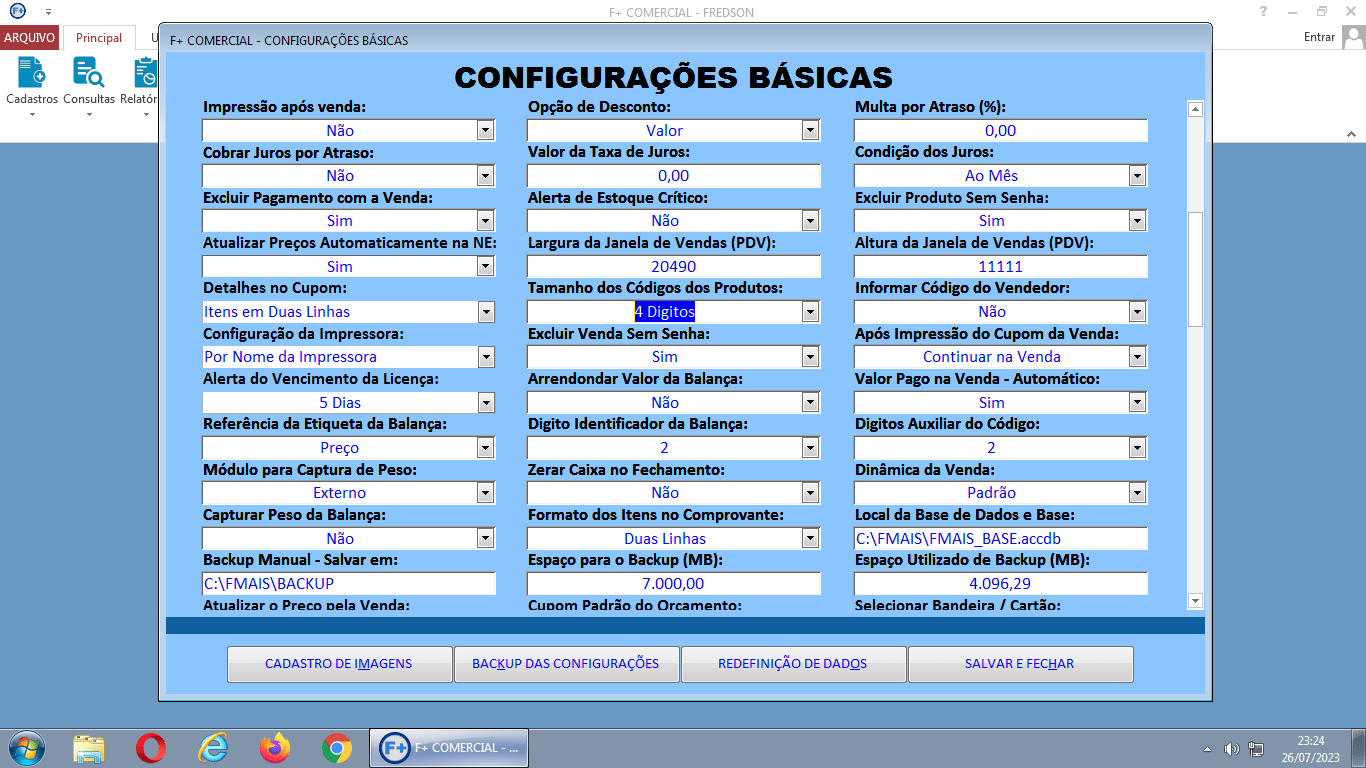
Task: Expand Capturar Peso da Balança dropdown
Action: coord(485,538)
